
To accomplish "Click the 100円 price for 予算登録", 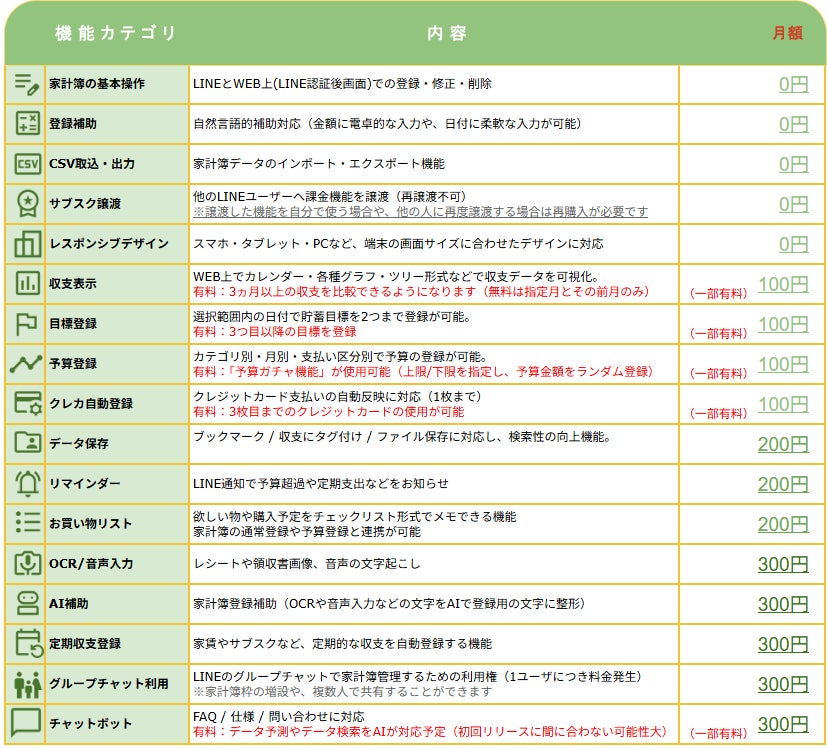I will [x=782, y=365].
